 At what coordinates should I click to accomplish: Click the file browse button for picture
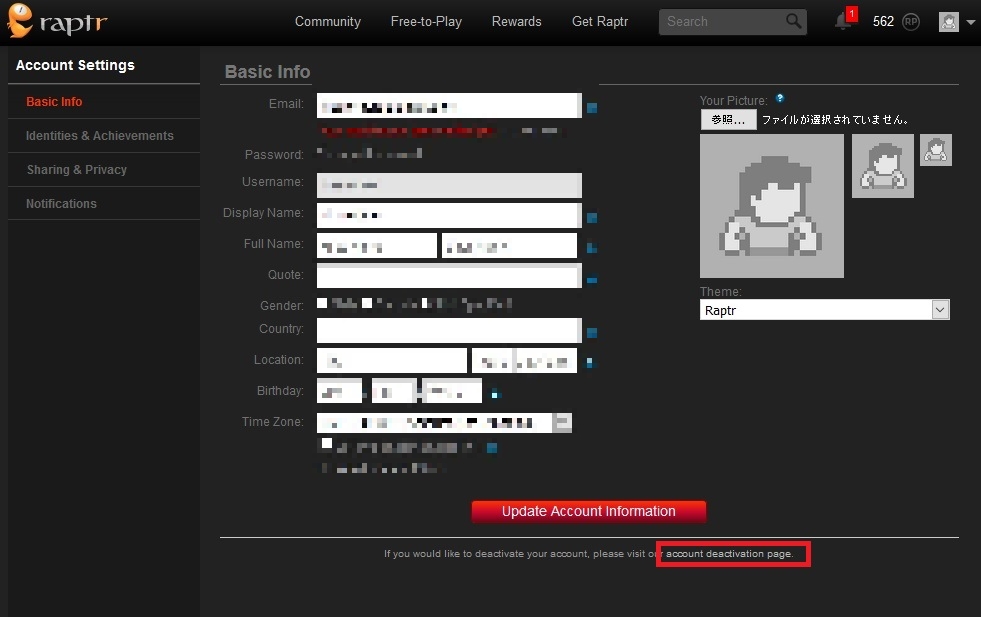tap(728, 120)
